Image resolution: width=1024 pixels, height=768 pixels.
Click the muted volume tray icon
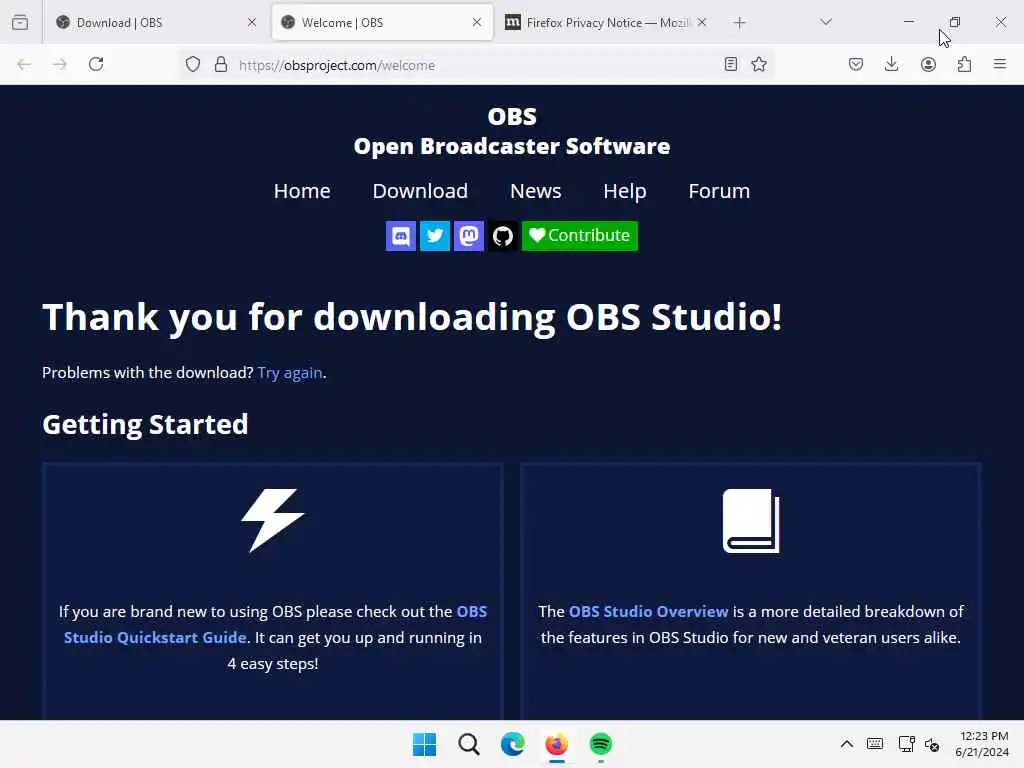[932, 744]
